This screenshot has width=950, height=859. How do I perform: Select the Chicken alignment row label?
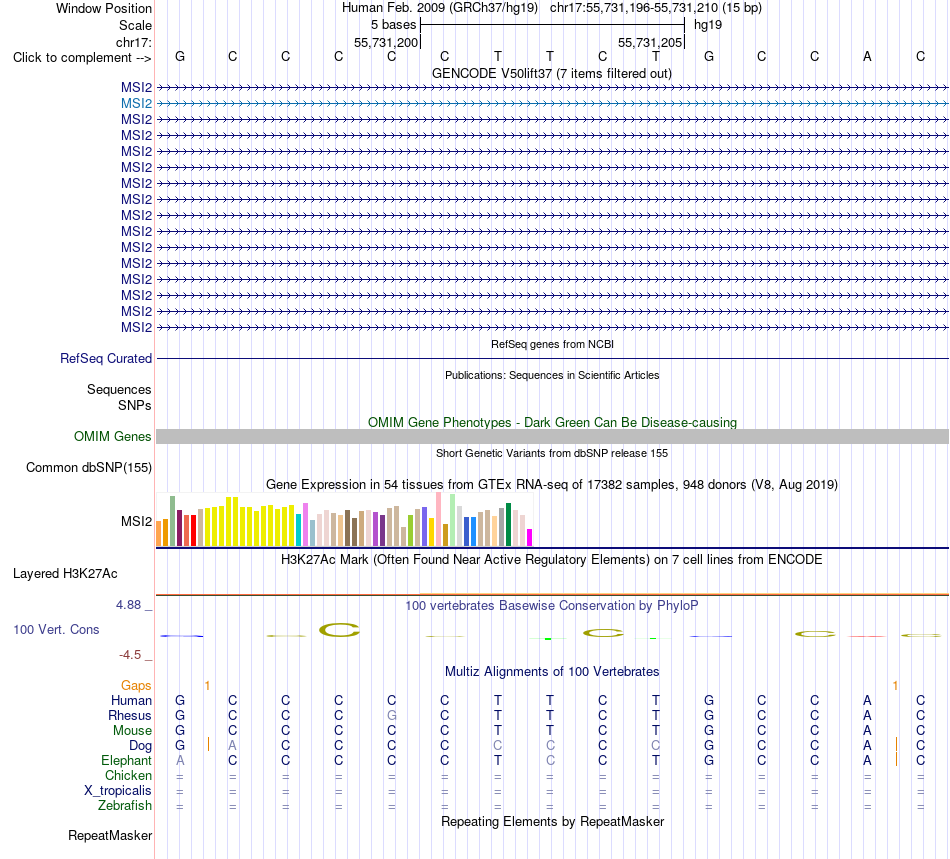tap(128, 775)
